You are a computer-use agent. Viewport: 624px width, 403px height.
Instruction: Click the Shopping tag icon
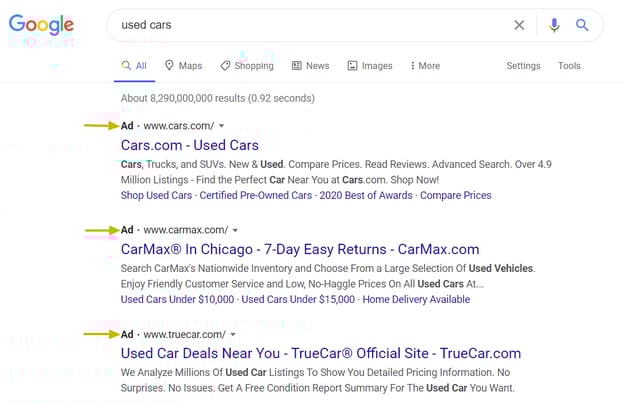point(225,66)
